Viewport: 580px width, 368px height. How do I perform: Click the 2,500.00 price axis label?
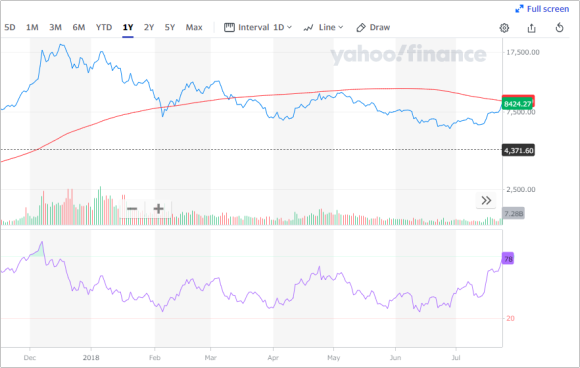(x=521, y=189)
